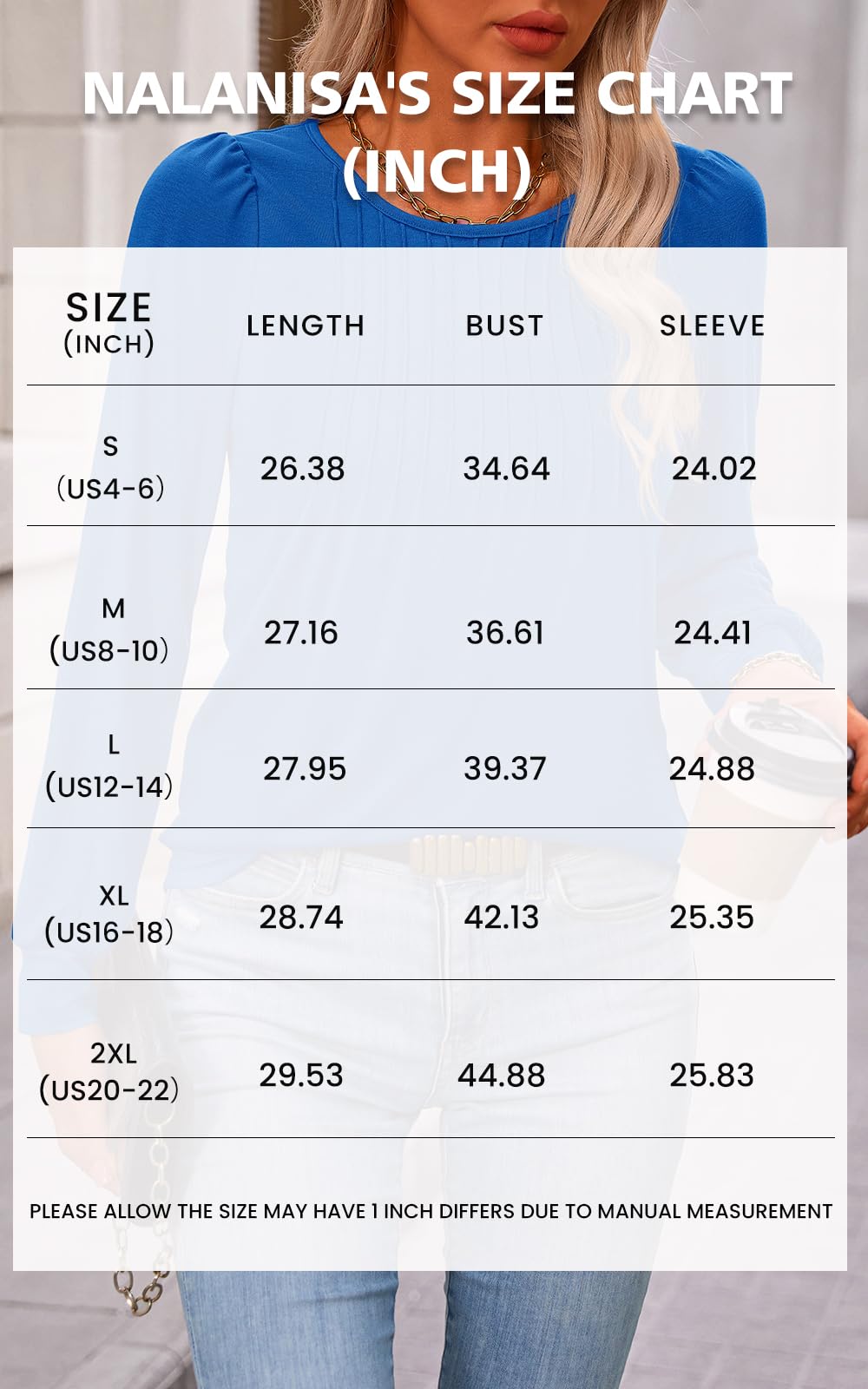Screen dimensions: 868x1389
Task: Click the 25.35 sleeve value
Action: click(x=712, y=917)
